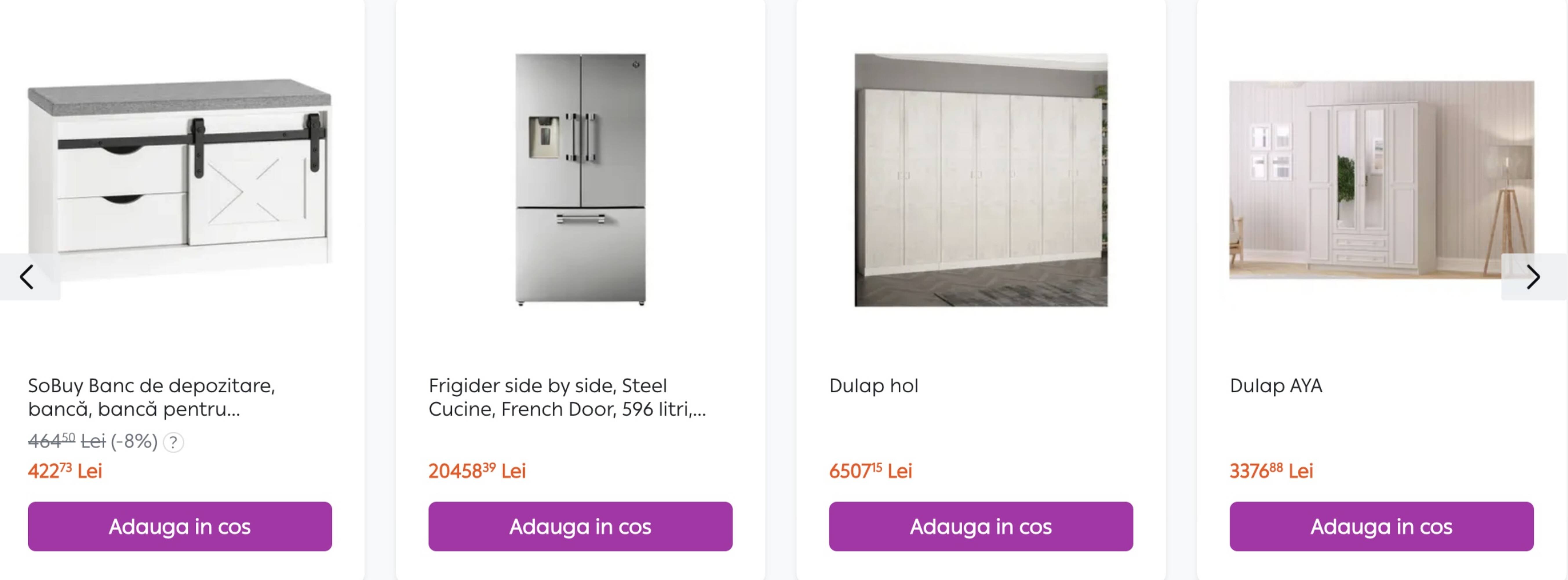
Task: Show next products with right arrow
Action: click(1533, 277)
